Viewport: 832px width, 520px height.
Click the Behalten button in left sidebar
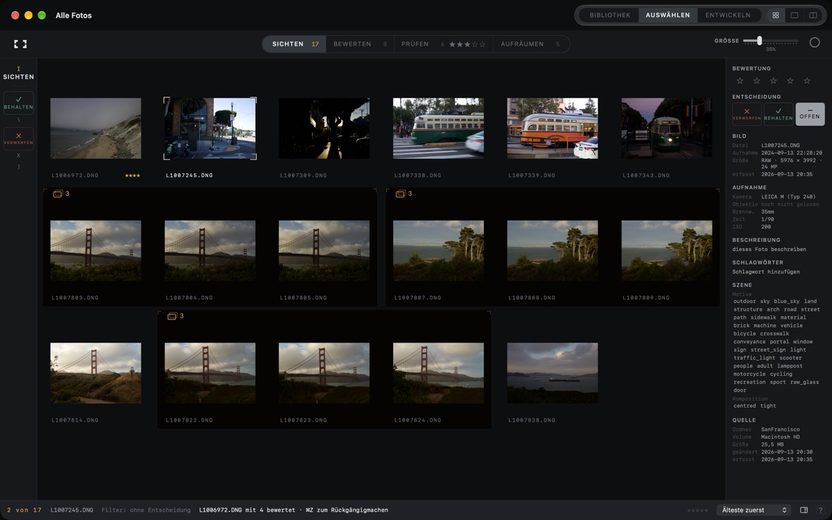(x=19, y=102)
